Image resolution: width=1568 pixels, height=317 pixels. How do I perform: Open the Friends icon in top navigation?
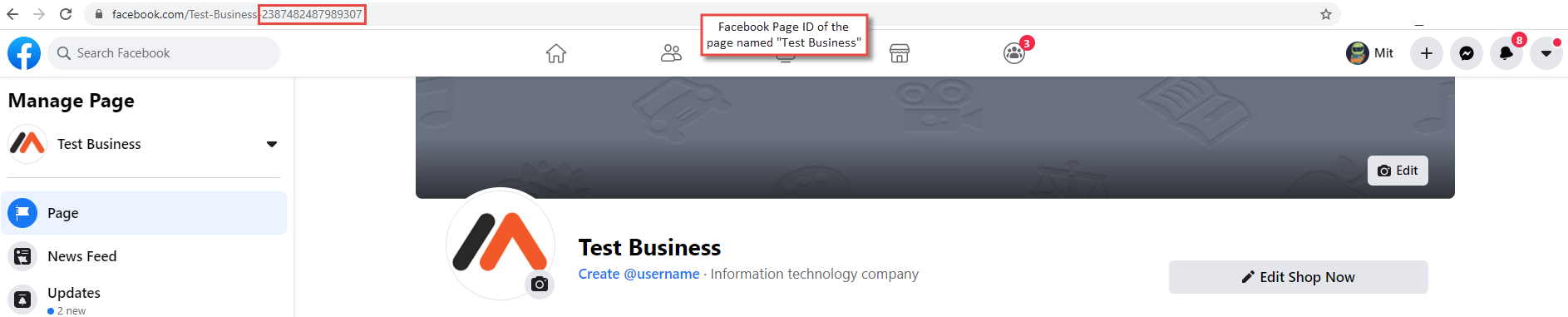pyautogui.click(x=671, y=53)
